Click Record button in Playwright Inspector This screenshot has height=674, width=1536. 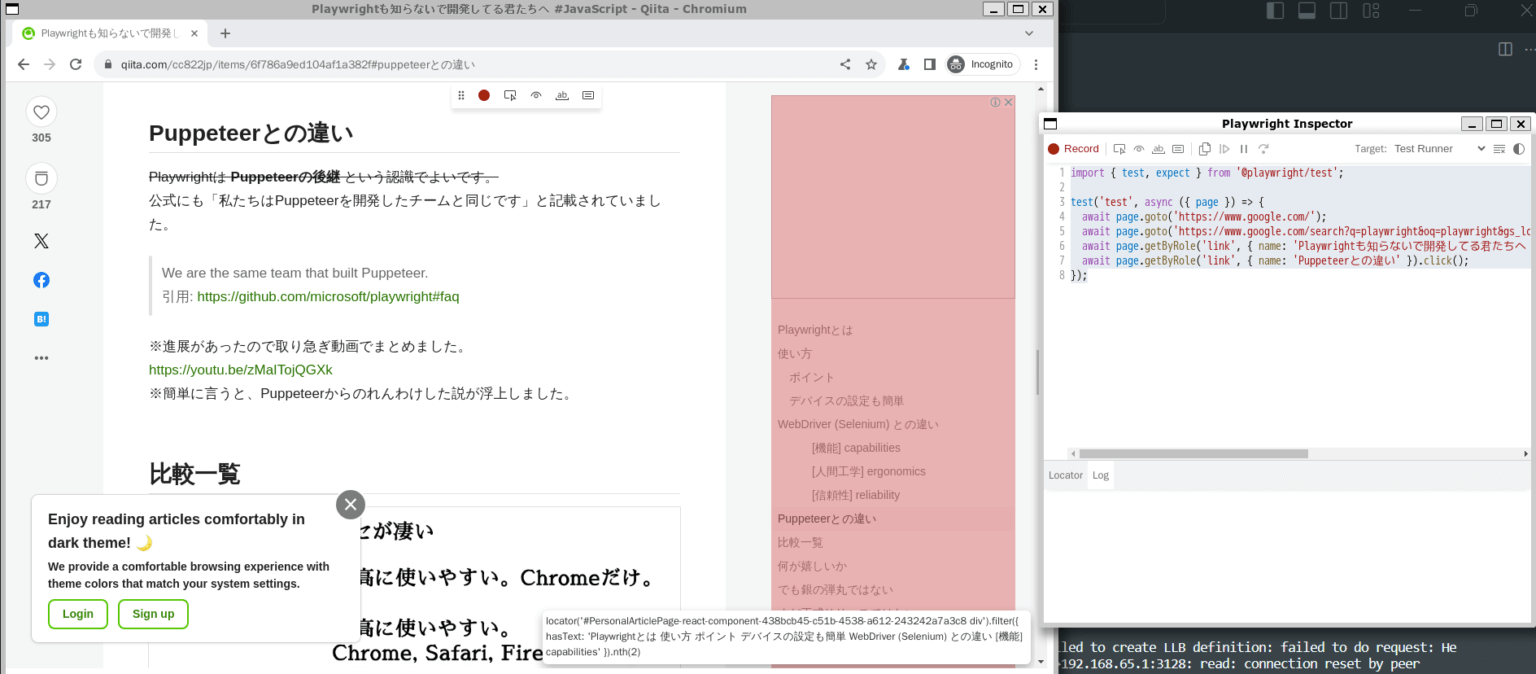click(1073, 149)
